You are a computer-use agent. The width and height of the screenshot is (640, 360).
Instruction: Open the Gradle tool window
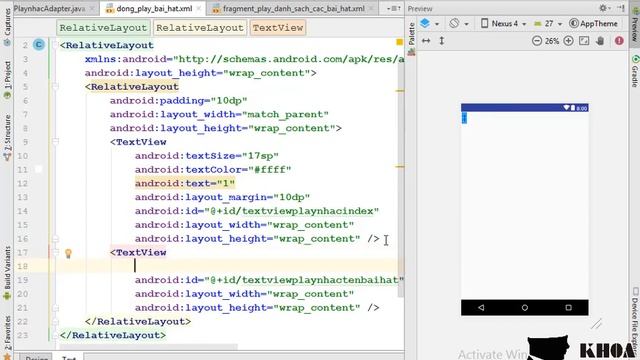click(635, 71)
